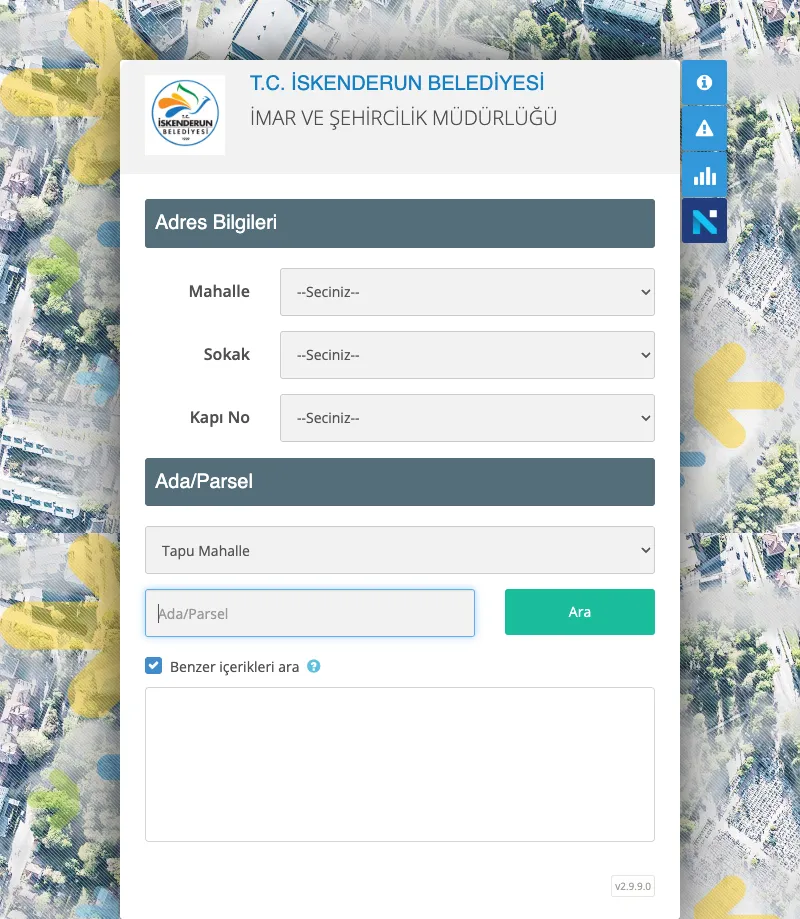The height and width of the screenshot is (919, 800).
Task: Open the statistics bar chart icon
Action: [x=704, y=175]
